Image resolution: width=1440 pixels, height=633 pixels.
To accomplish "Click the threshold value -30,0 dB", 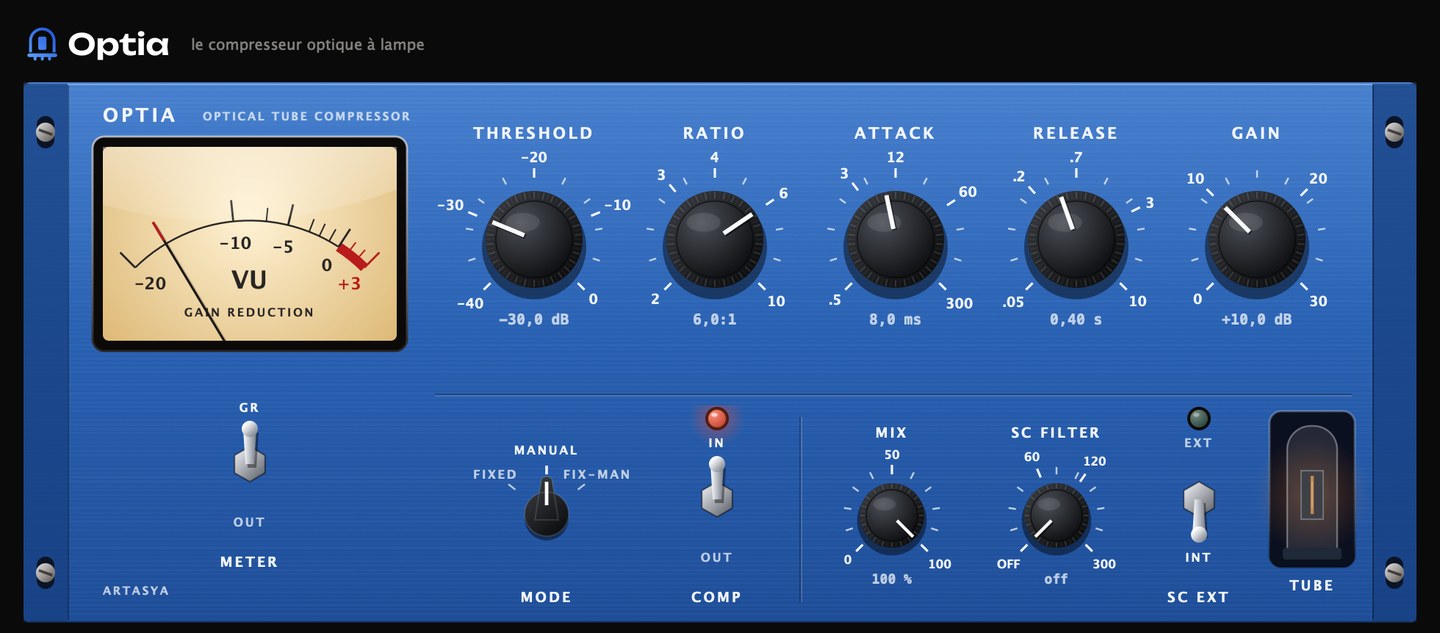I will 533,320.
